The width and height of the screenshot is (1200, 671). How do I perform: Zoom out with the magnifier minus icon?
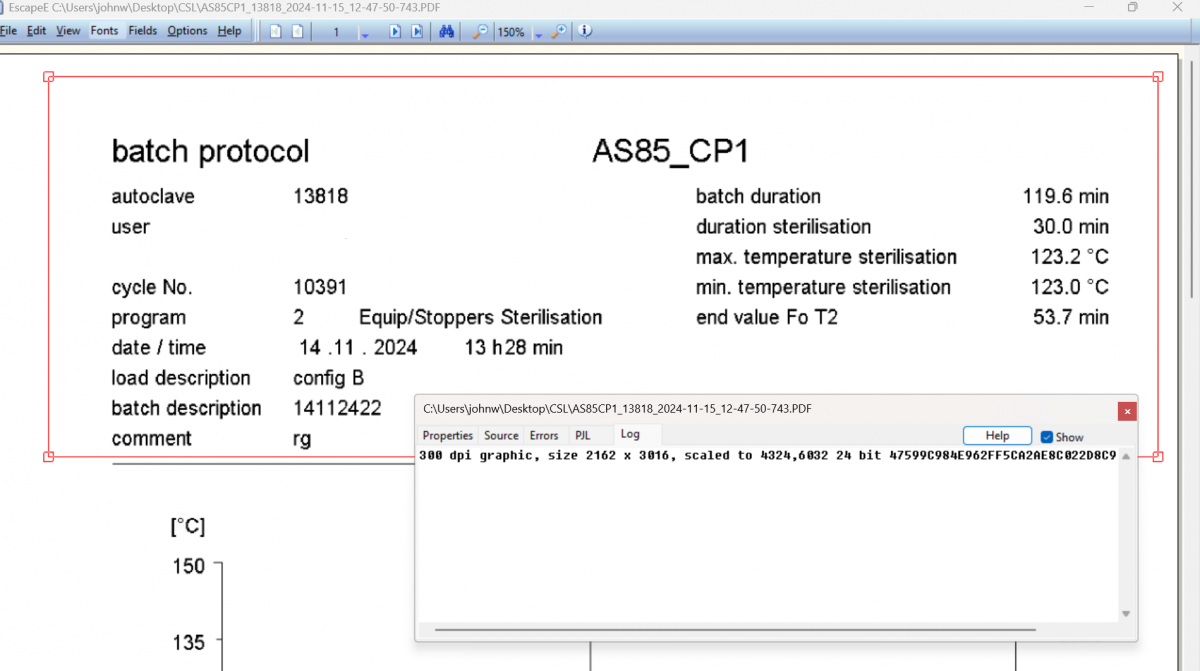pos(481,31)
